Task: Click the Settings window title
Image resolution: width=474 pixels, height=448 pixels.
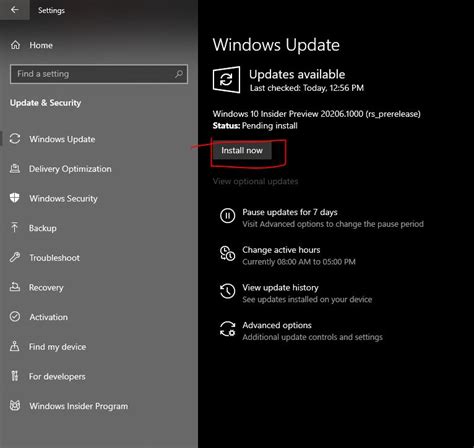Action: [x=51, y=10]
